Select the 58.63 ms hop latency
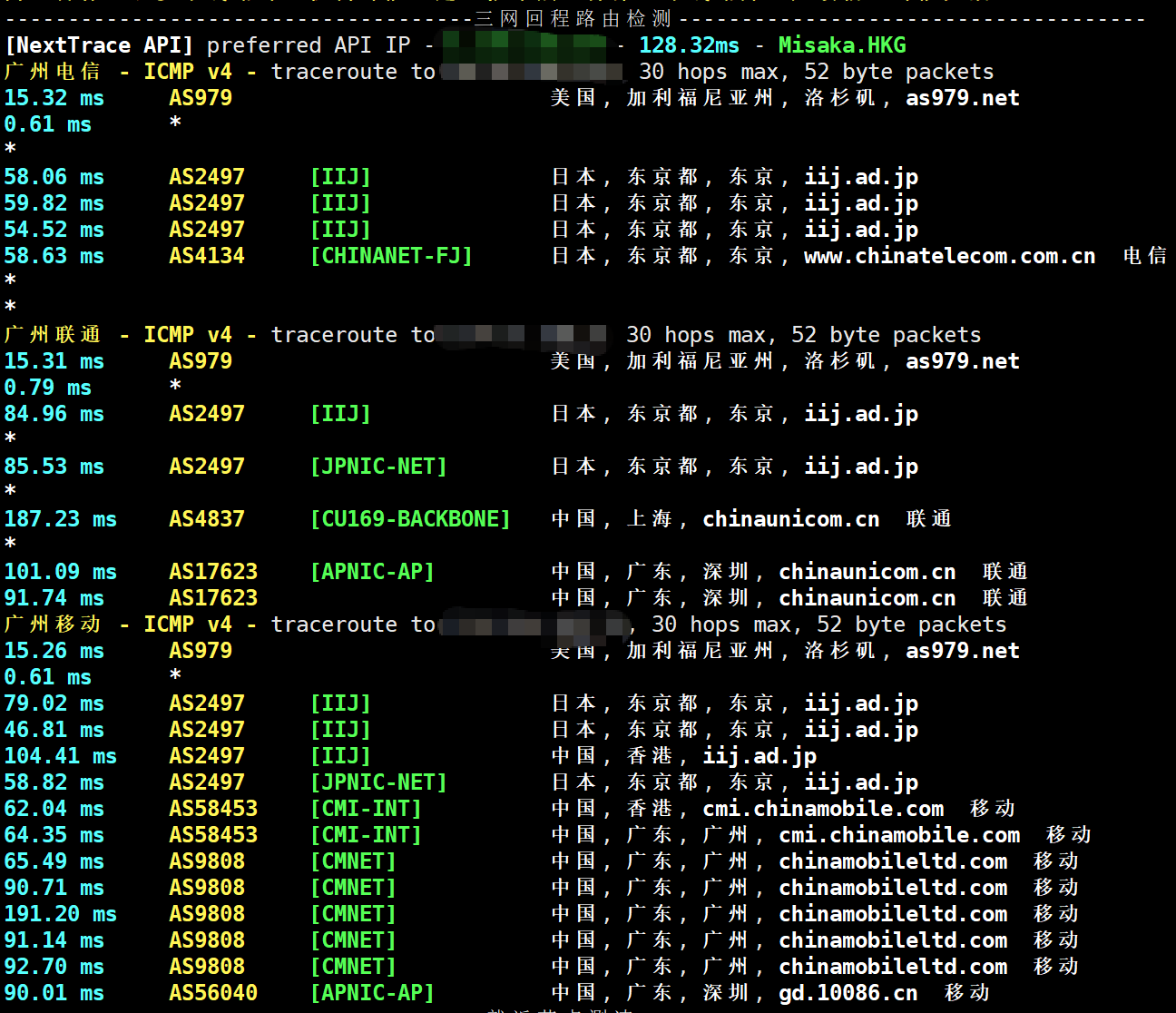Viewport: 1176px width, 1013px height. pos(54,256)
